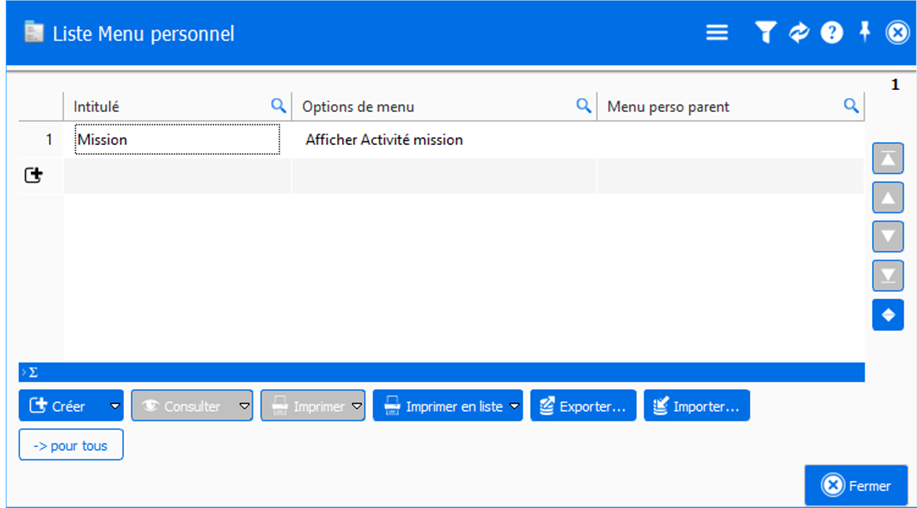The width and height of the screenshot is (917, 508).
Task: Search the Options de menu column
Action: pyautogui.click(x=583, y=106)
